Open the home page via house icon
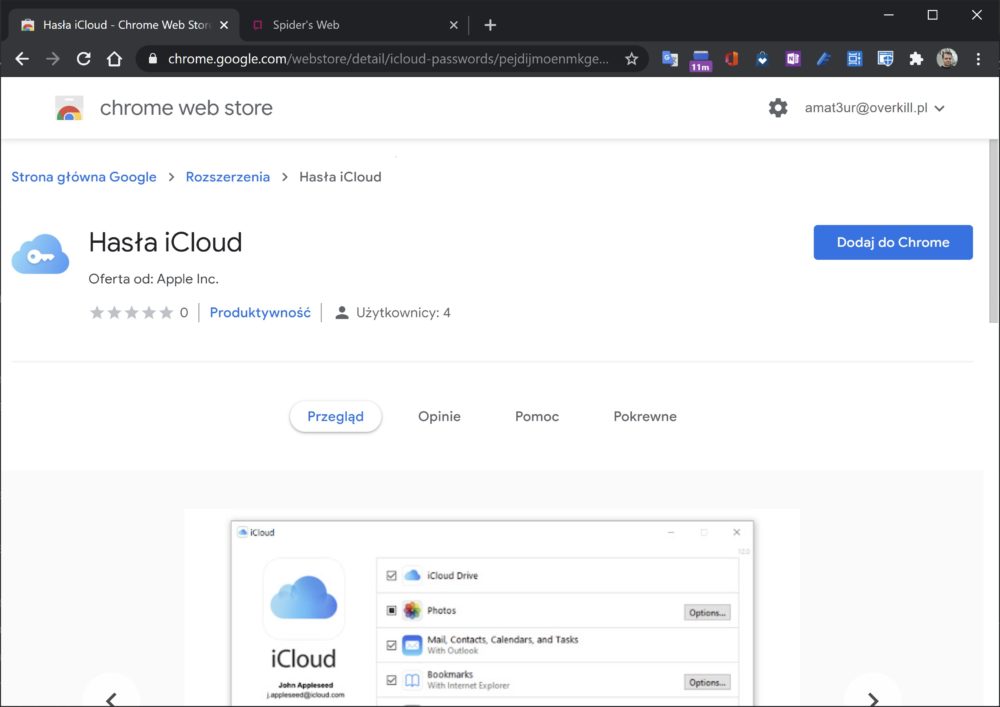The height and width of the screenshot is (707, 1000). tap(114, 59)
